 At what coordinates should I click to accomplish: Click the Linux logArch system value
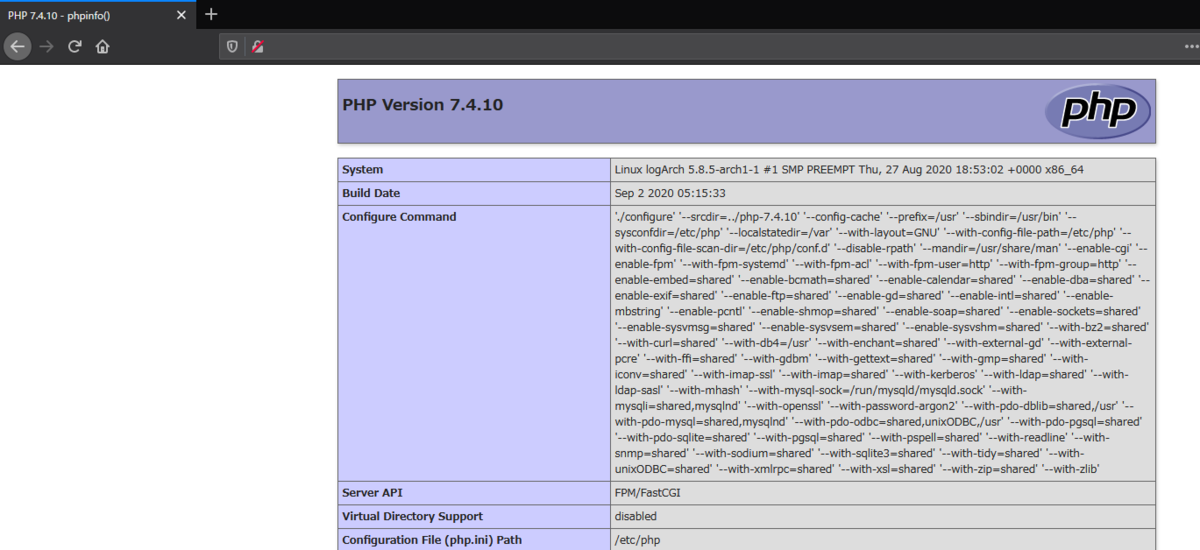tap(849, 170)
